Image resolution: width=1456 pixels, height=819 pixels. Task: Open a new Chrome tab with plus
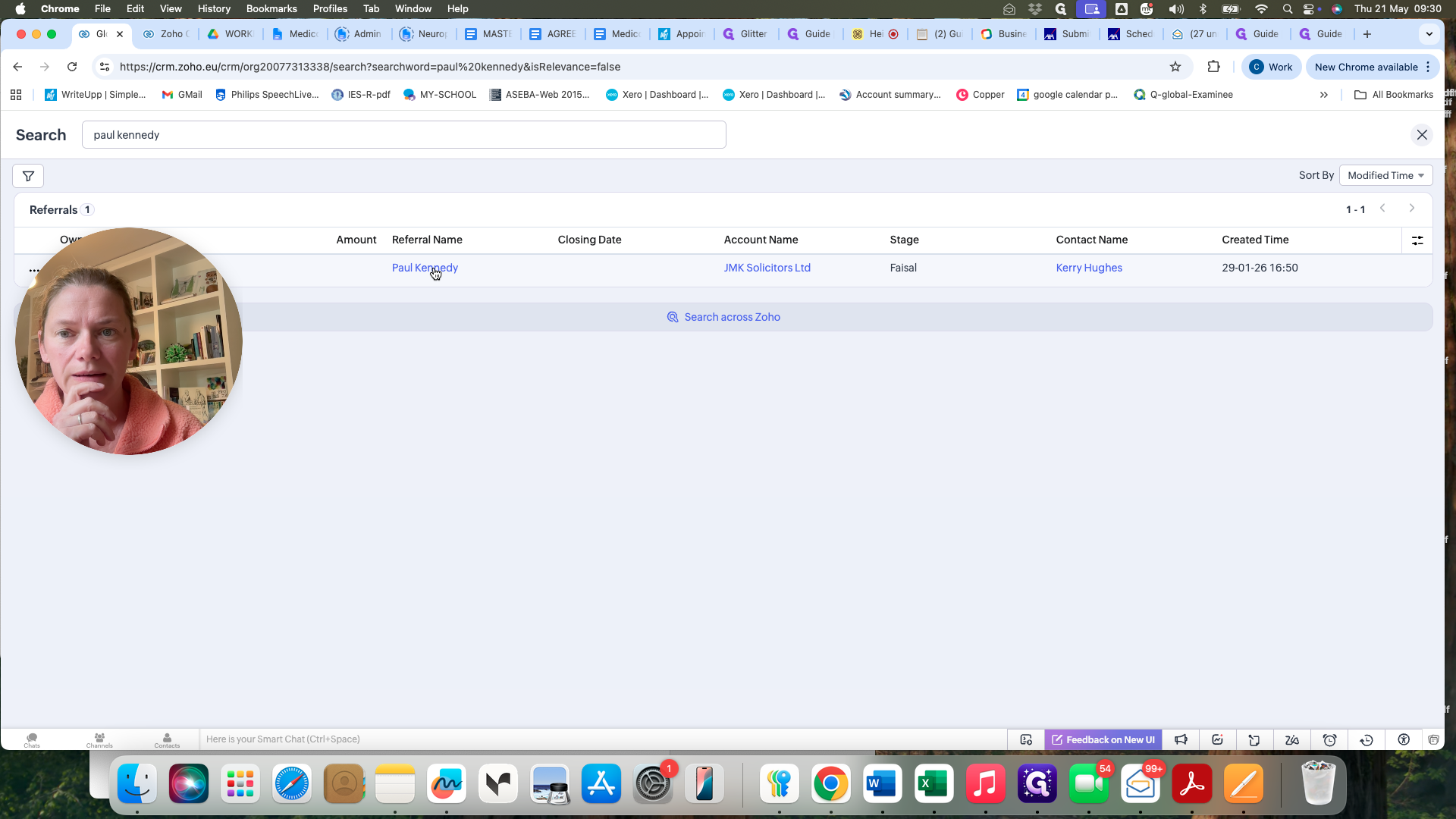1367,34
